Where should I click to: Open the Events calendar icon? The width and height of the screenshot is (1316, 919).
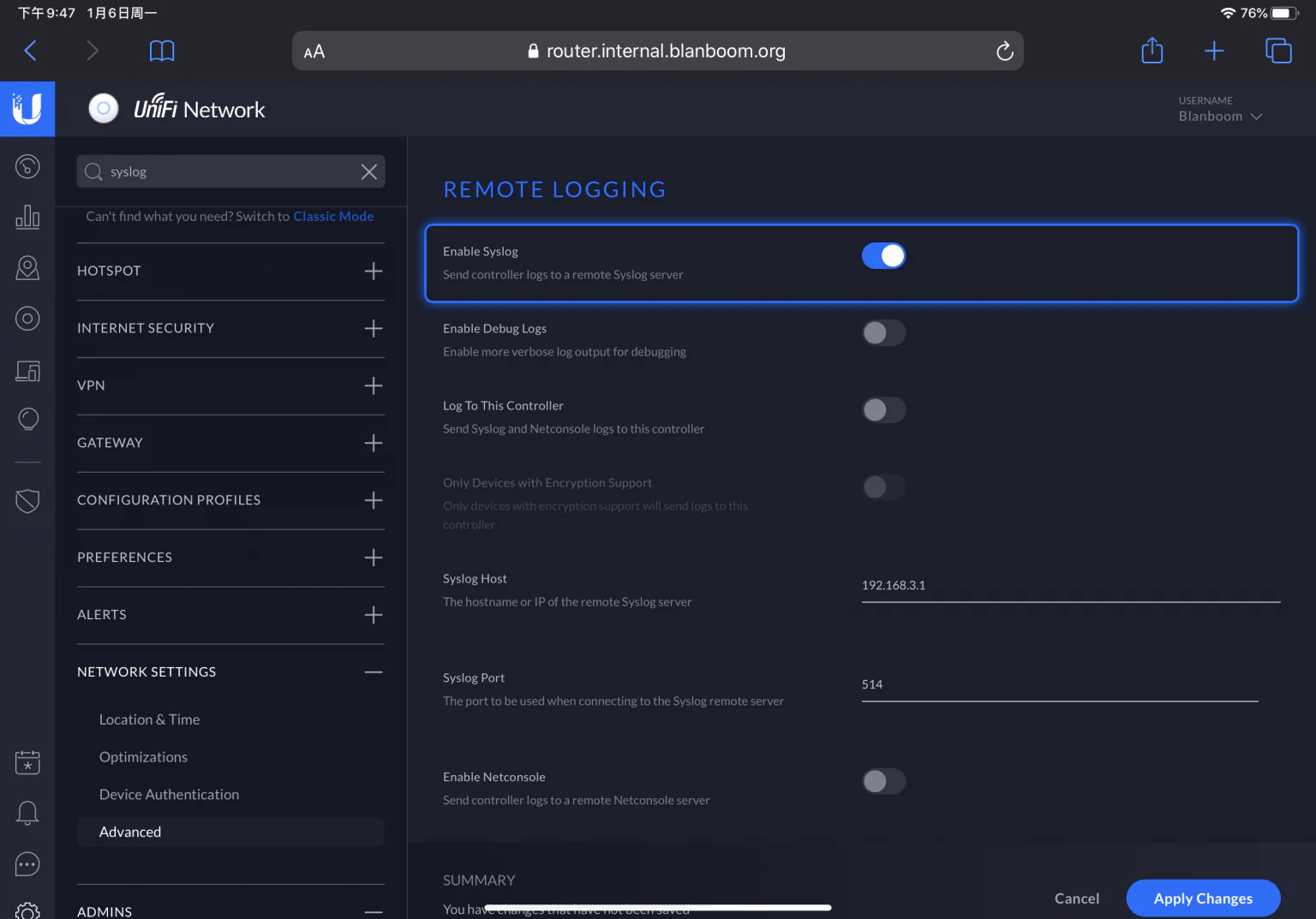pyautogui.click(x=27, y=762)
